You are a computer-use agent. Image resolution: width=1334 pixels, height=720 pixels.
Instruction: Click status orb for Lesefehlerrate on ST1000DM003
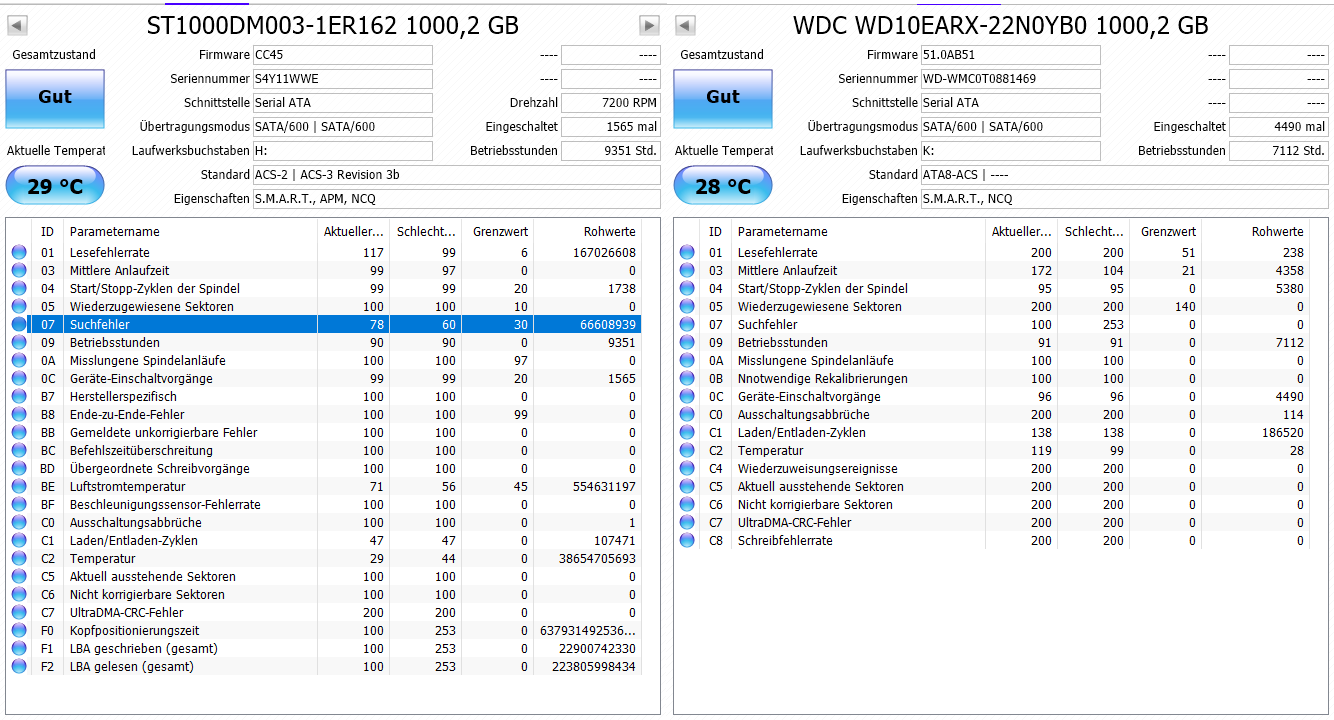(x=19, y=253)
